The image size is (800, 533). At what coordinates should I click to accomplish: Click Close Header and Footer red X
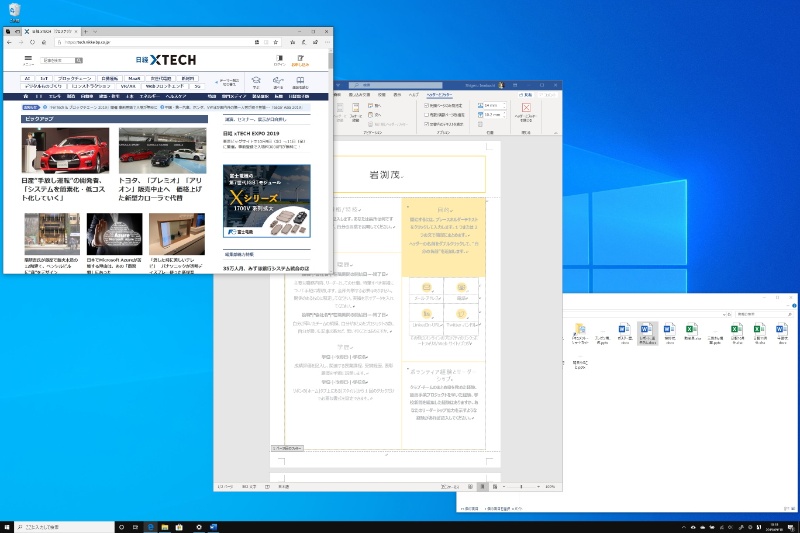[526, 108]
